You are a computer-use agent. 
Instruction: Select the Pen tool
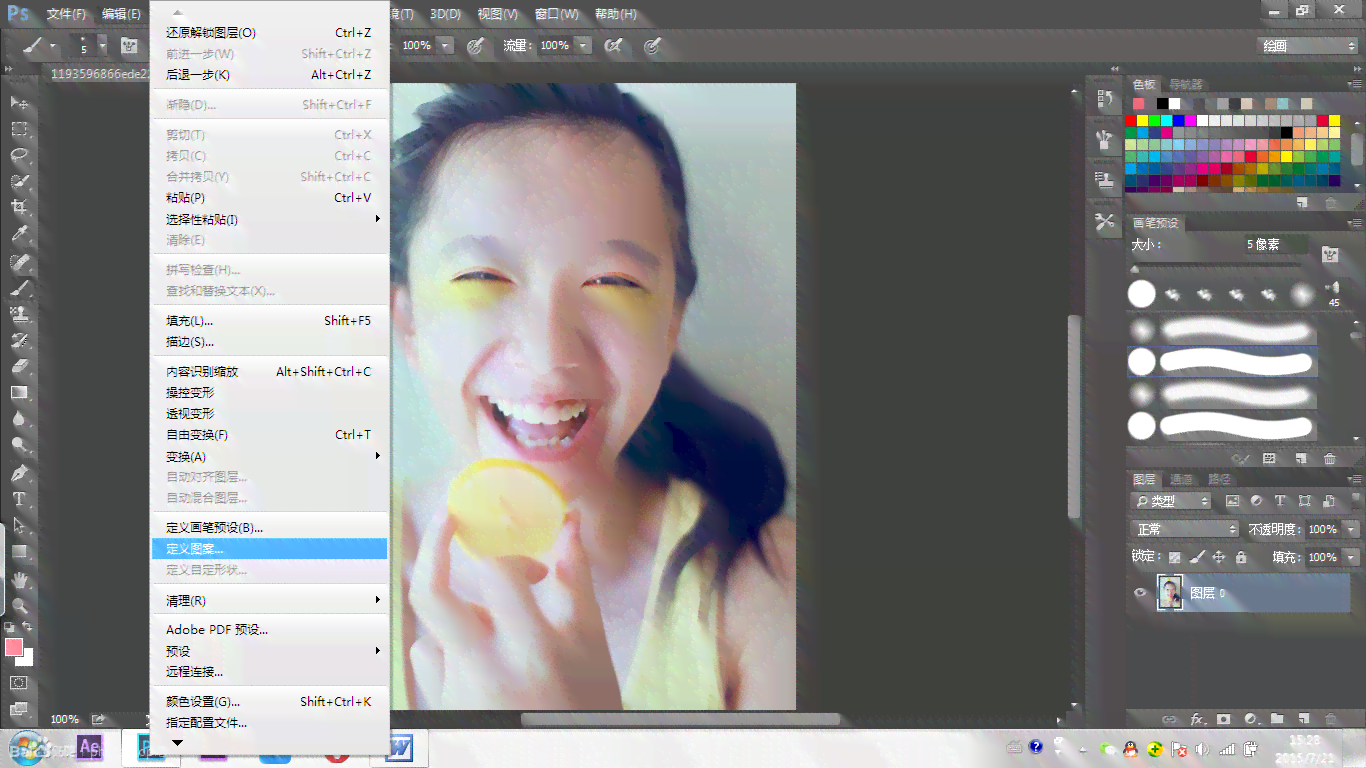[x=19, y=473]
